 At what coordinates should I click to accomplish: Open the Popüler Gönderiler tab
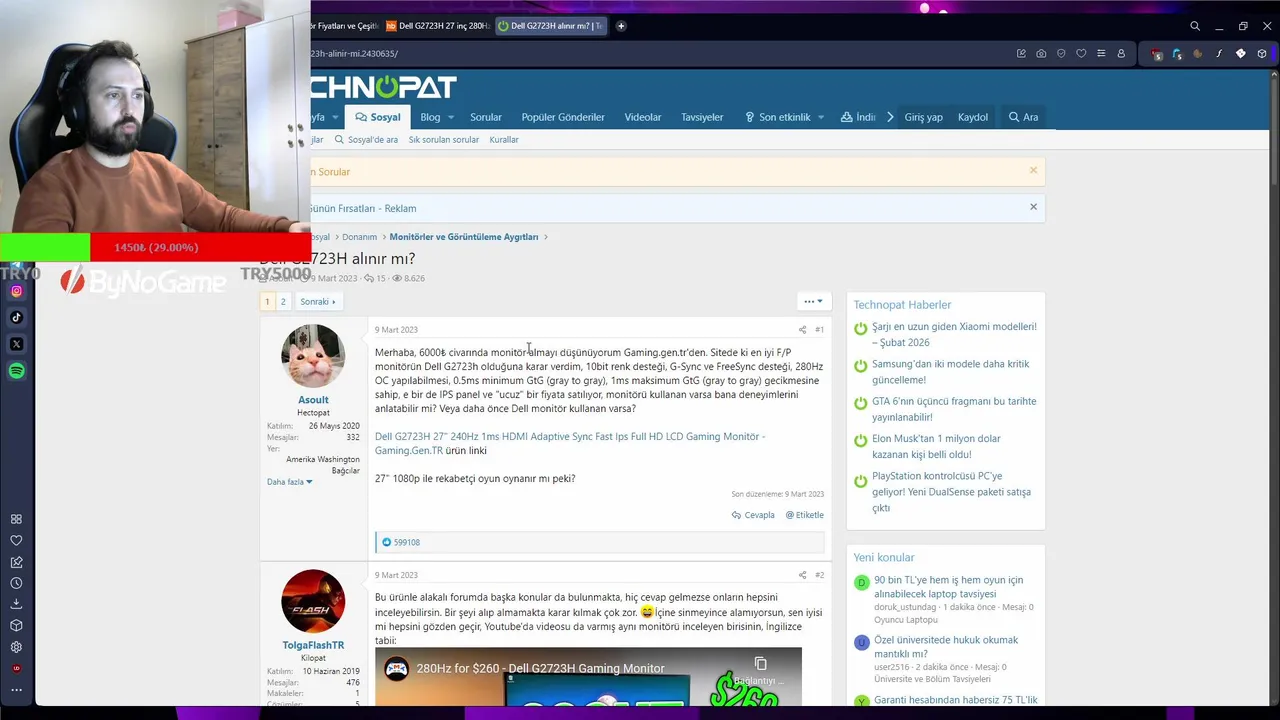563,117
